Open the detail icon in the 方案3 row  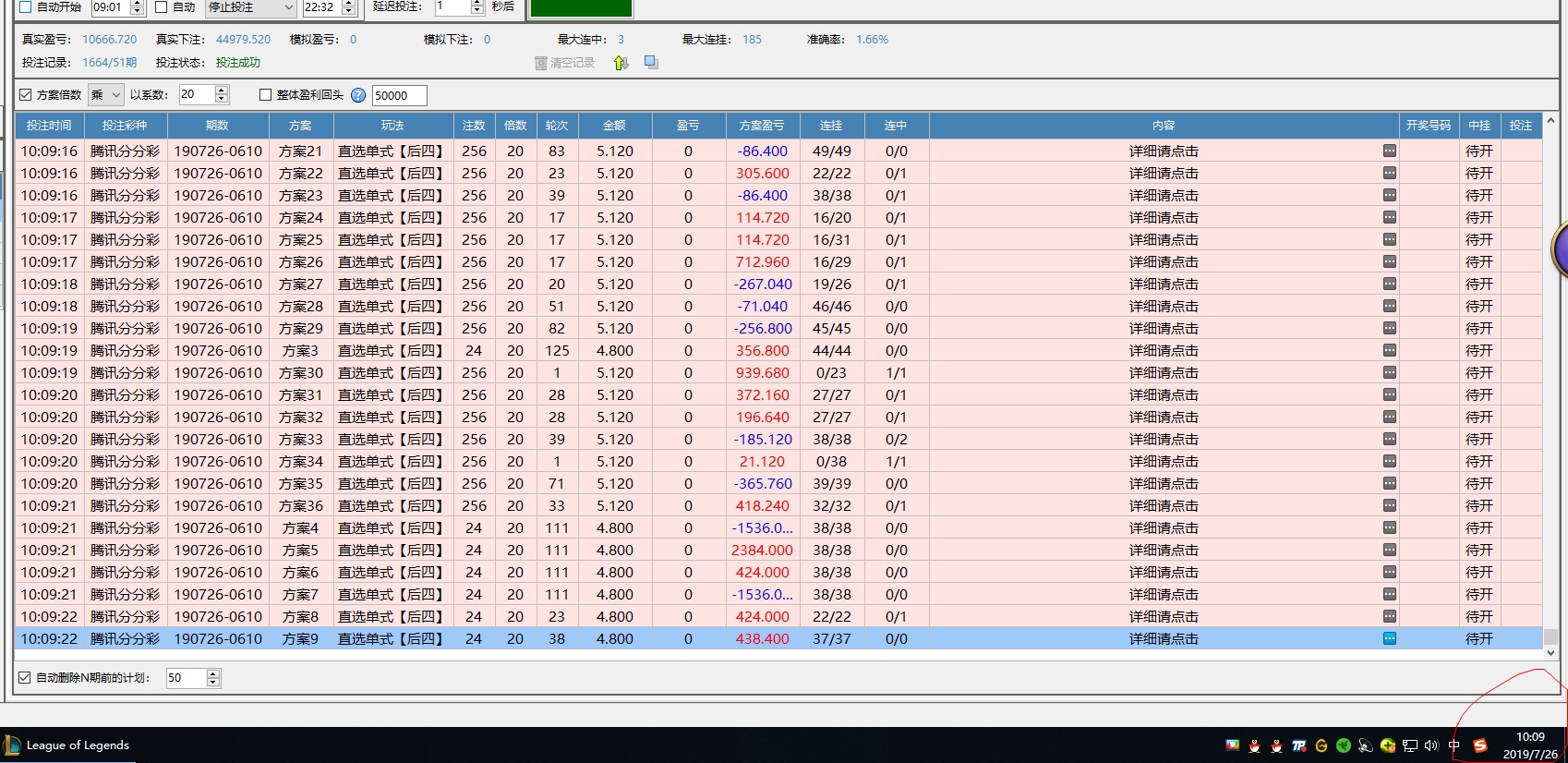pos(1389,350)
